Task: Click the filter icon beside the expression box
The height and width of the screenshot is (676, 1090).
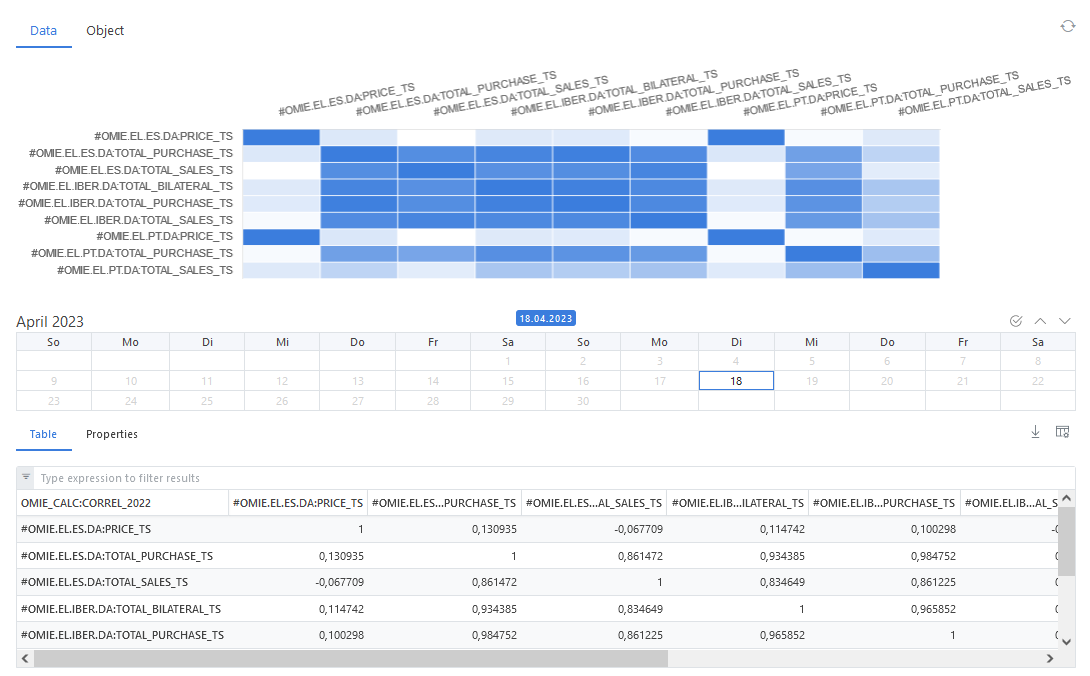Action: [x=26, y=478]
